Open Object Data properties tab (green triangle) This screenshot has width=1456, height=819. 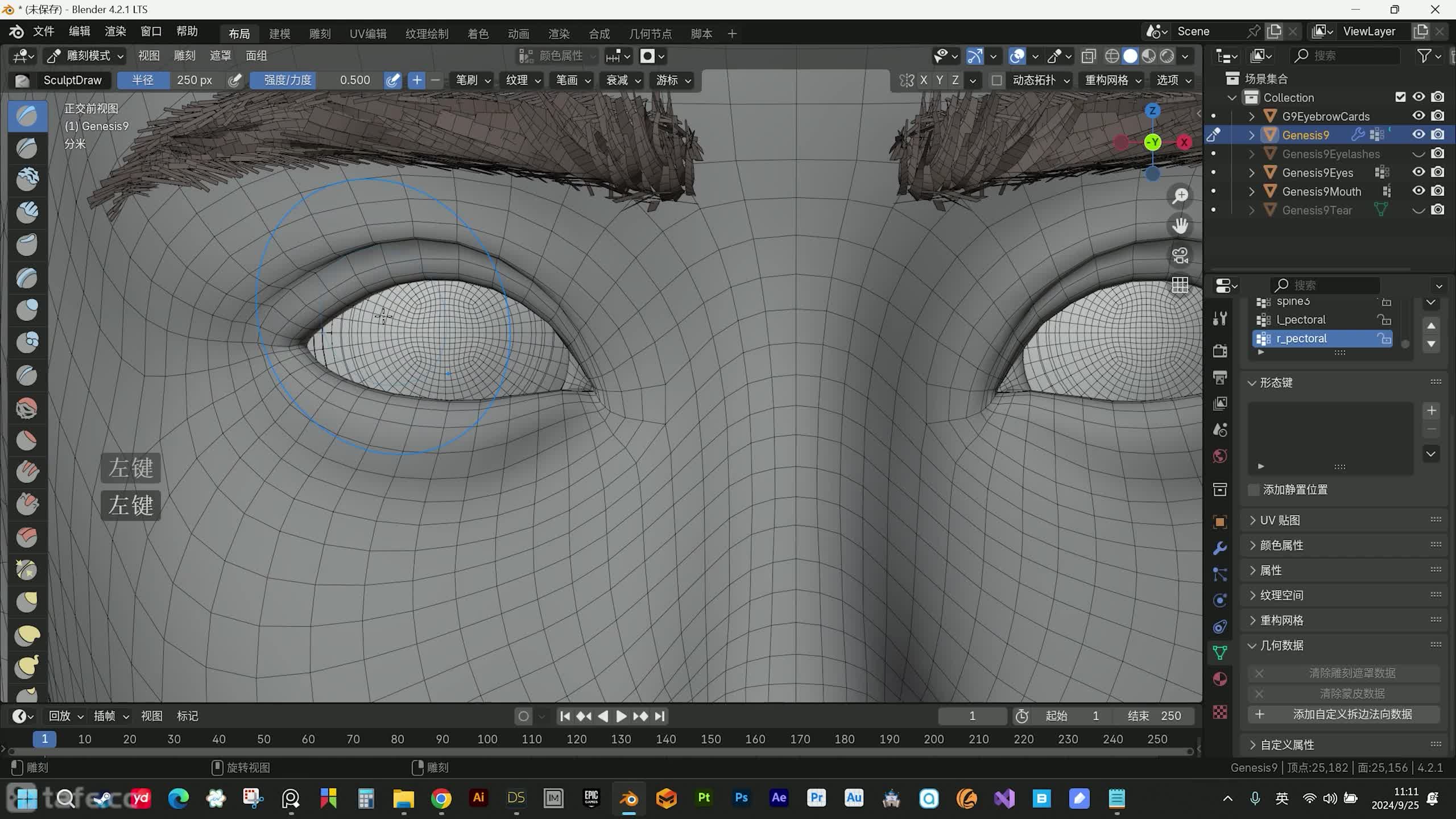(1220, 653)
